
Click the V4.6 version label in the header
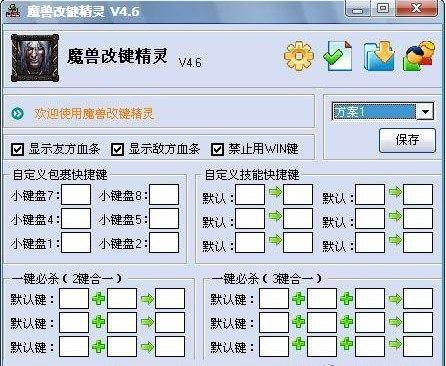point(190,62)
